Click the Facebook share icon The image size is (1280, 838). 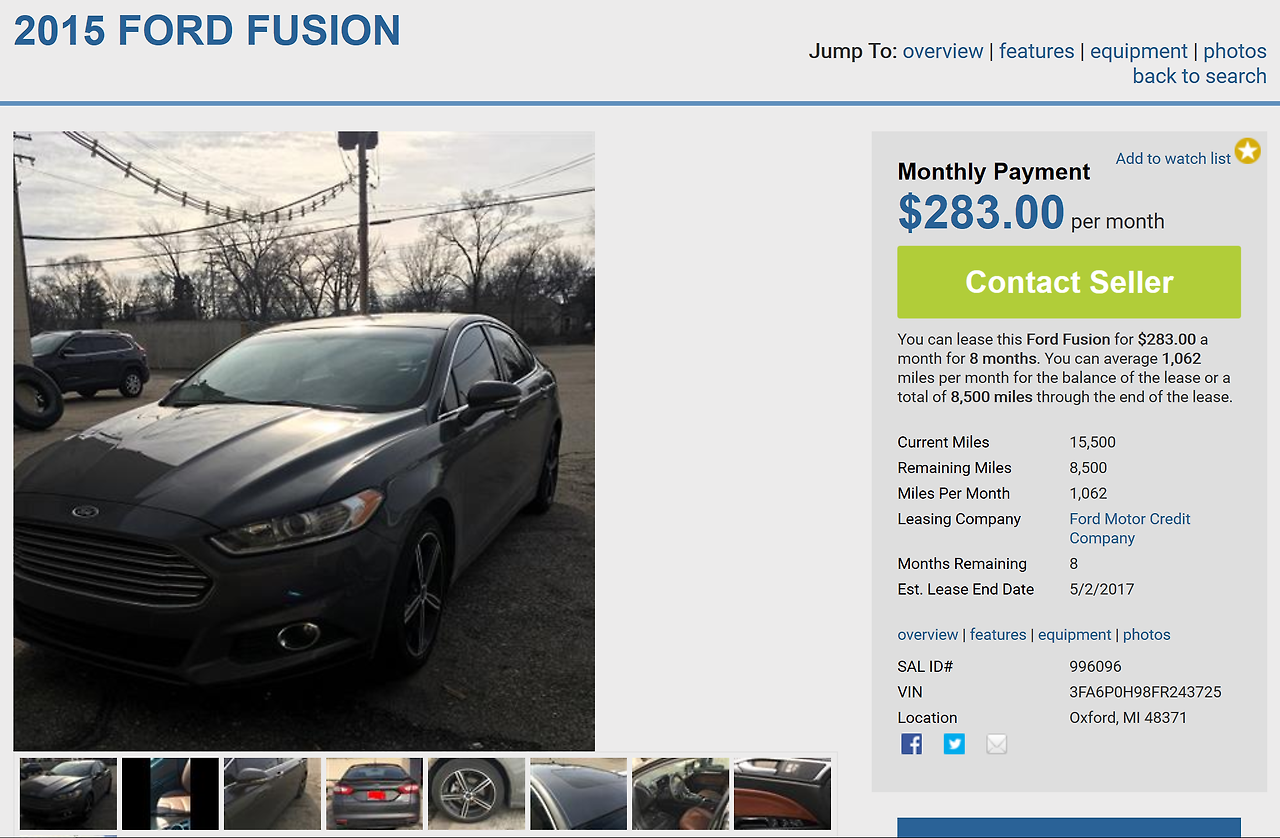tap(911, 744)
